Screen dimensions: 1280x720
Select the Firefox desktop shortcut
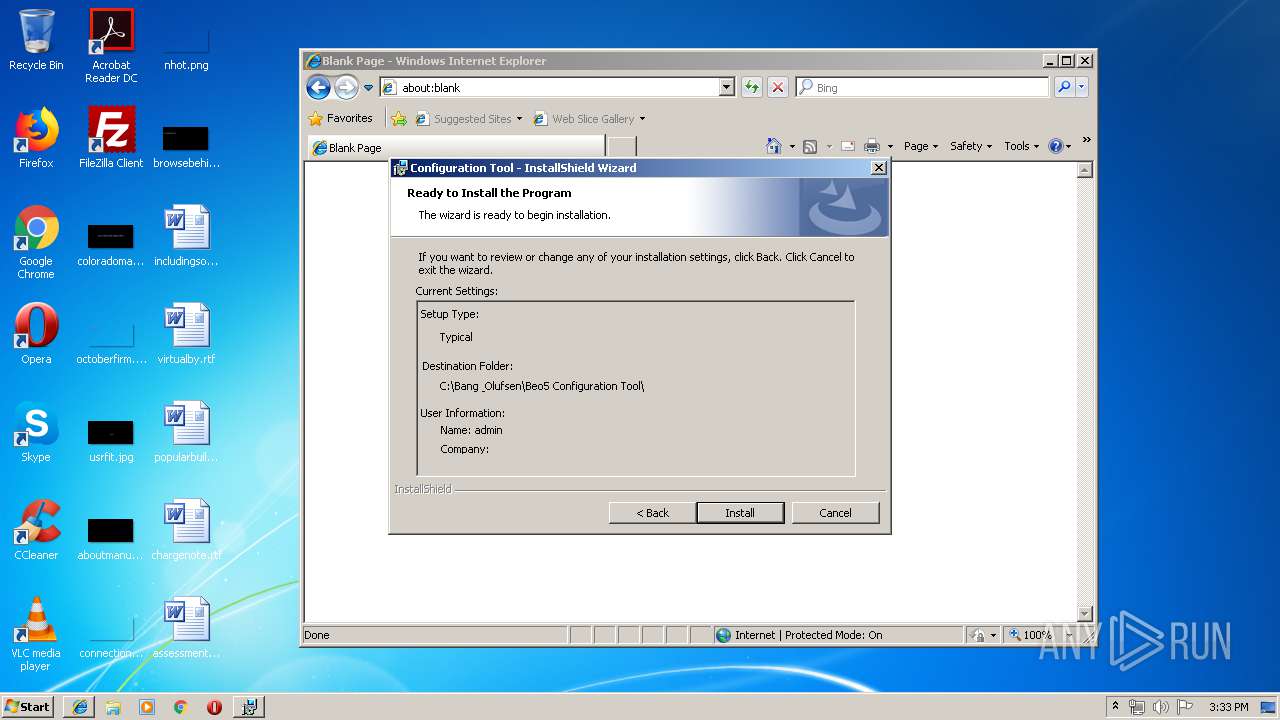click(36, 138)
